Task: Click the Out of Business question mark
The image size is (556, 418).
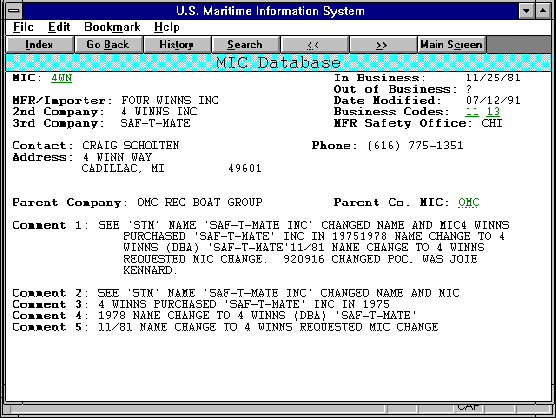Action: pos(469,89)
